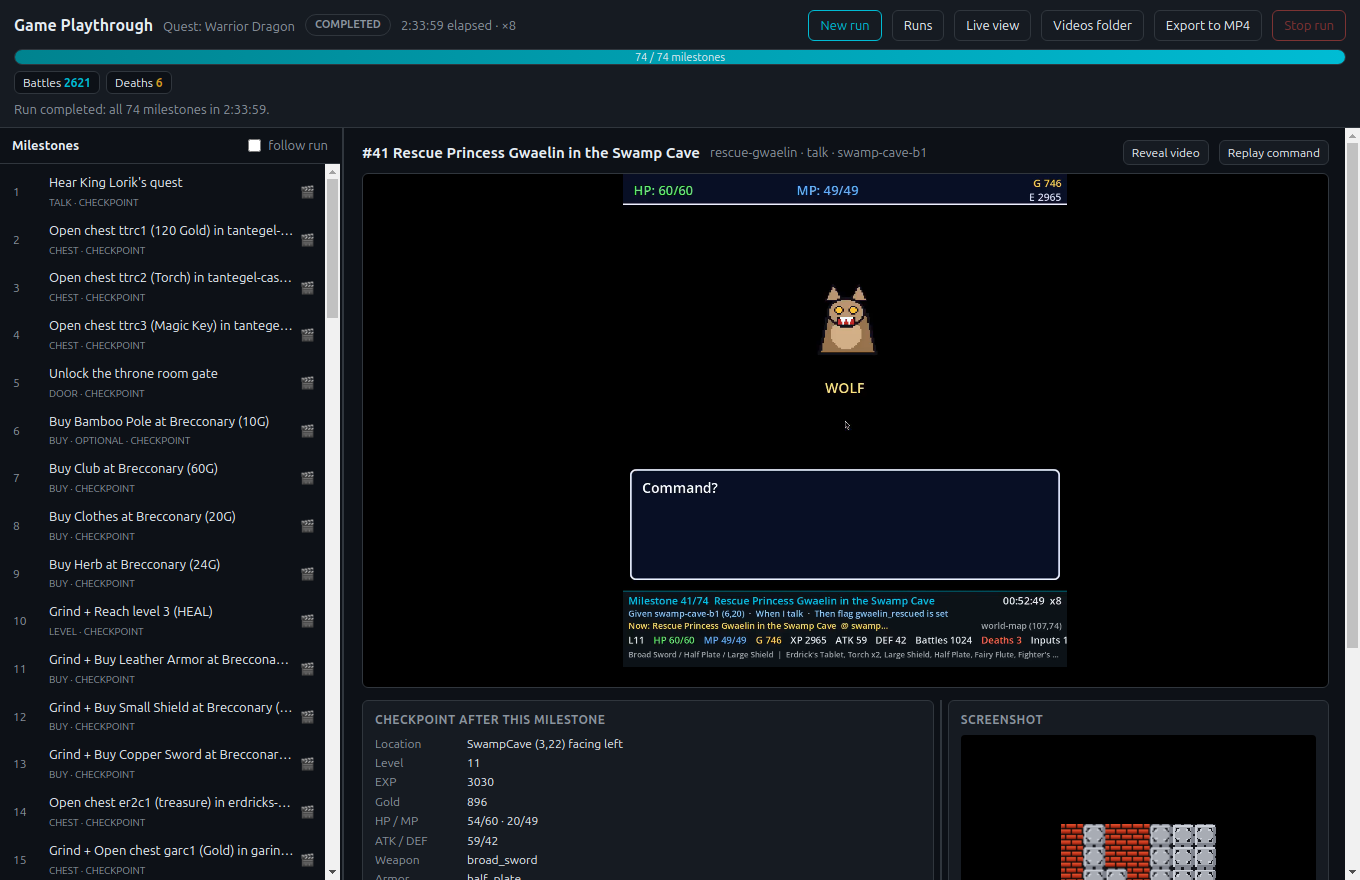Open clip icon for Buy Copper Sword milestone
Viewport: 1360px width, 880px height.
click(307, 764)
